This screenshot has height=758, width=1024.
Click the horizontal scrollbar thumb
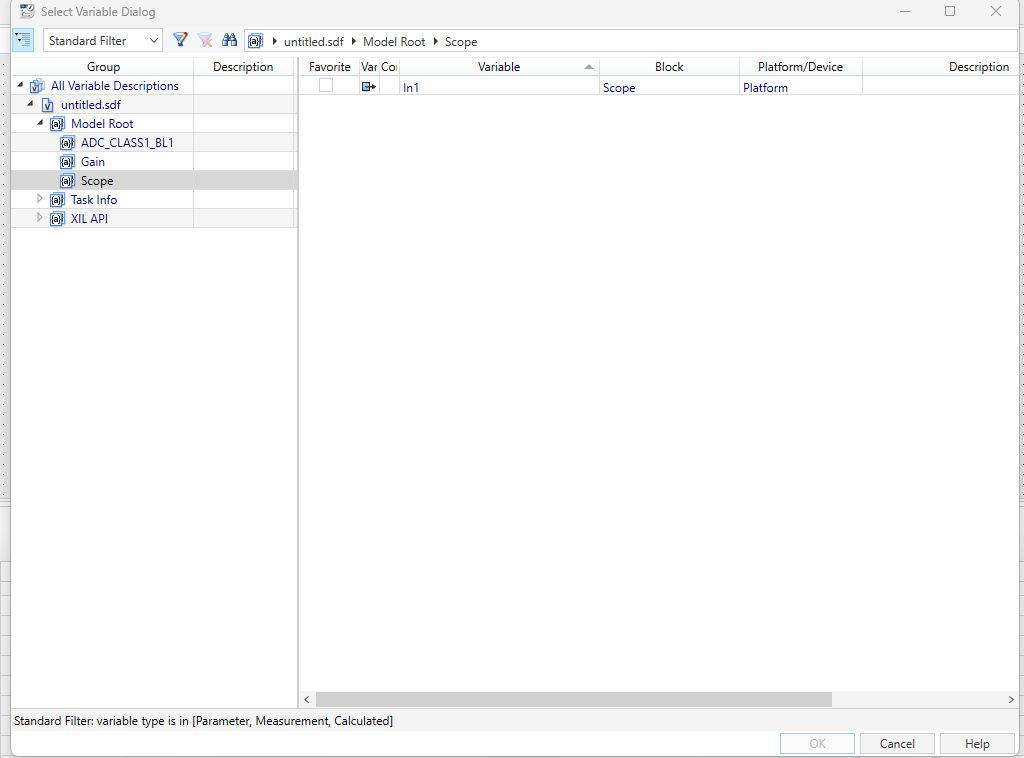tap(573, 700)
